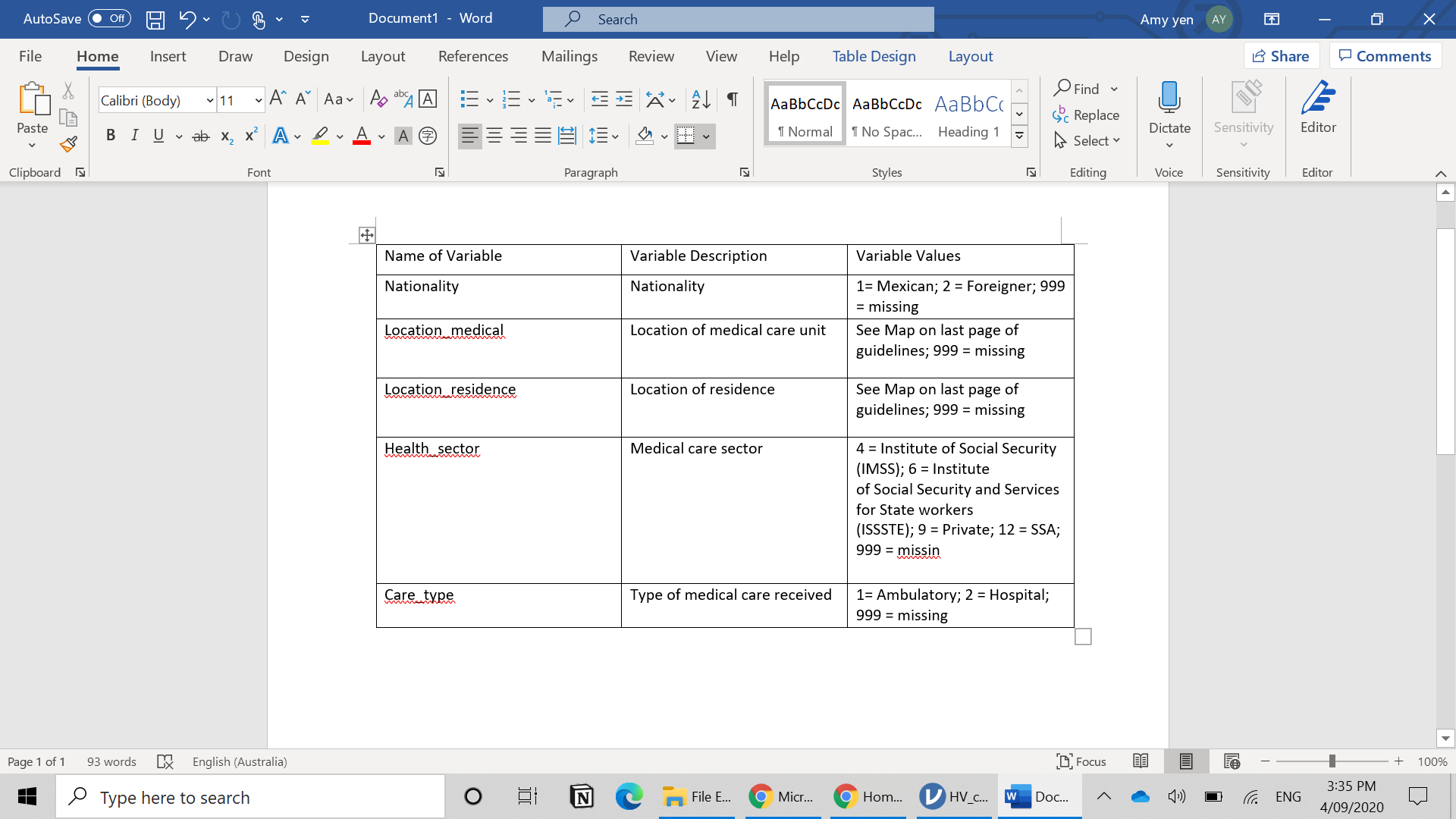1456x819 pixels.
Task: Click the spelling proofing icon in status bar
Action: coord(165,761)
